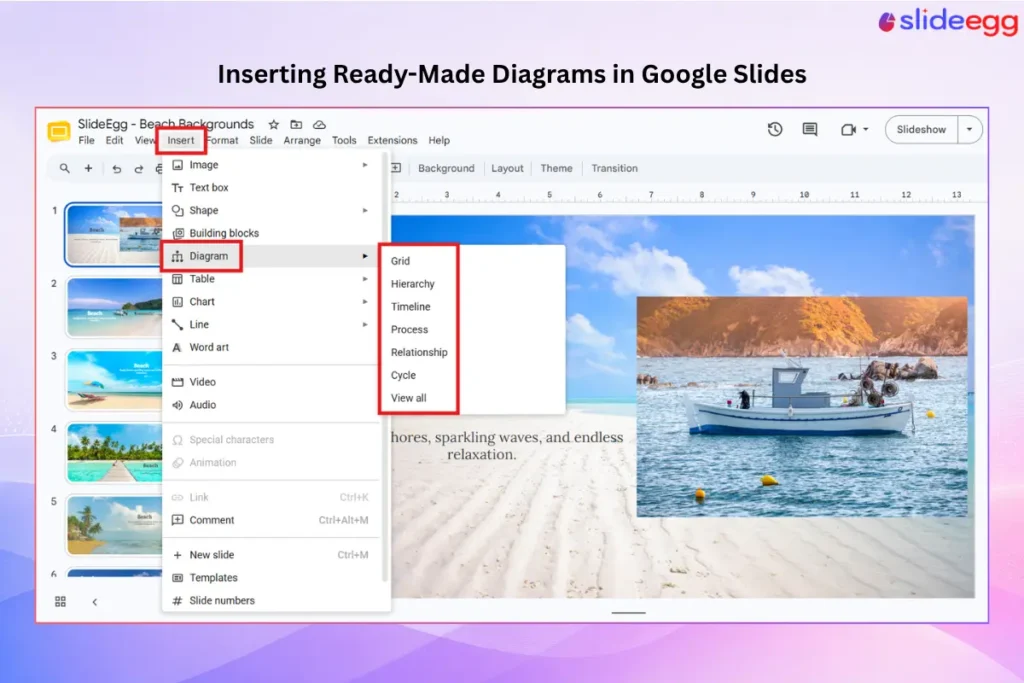Image resolution: width=1024 pixels, height=683 pixels.
Task: Open the Tools menu
Action: 344,140
